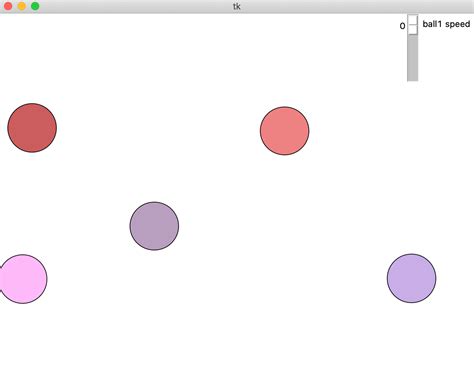The width and height of the screenshot is (474, 384).
Task: Click the "tk" window title text
Action: 237,6
